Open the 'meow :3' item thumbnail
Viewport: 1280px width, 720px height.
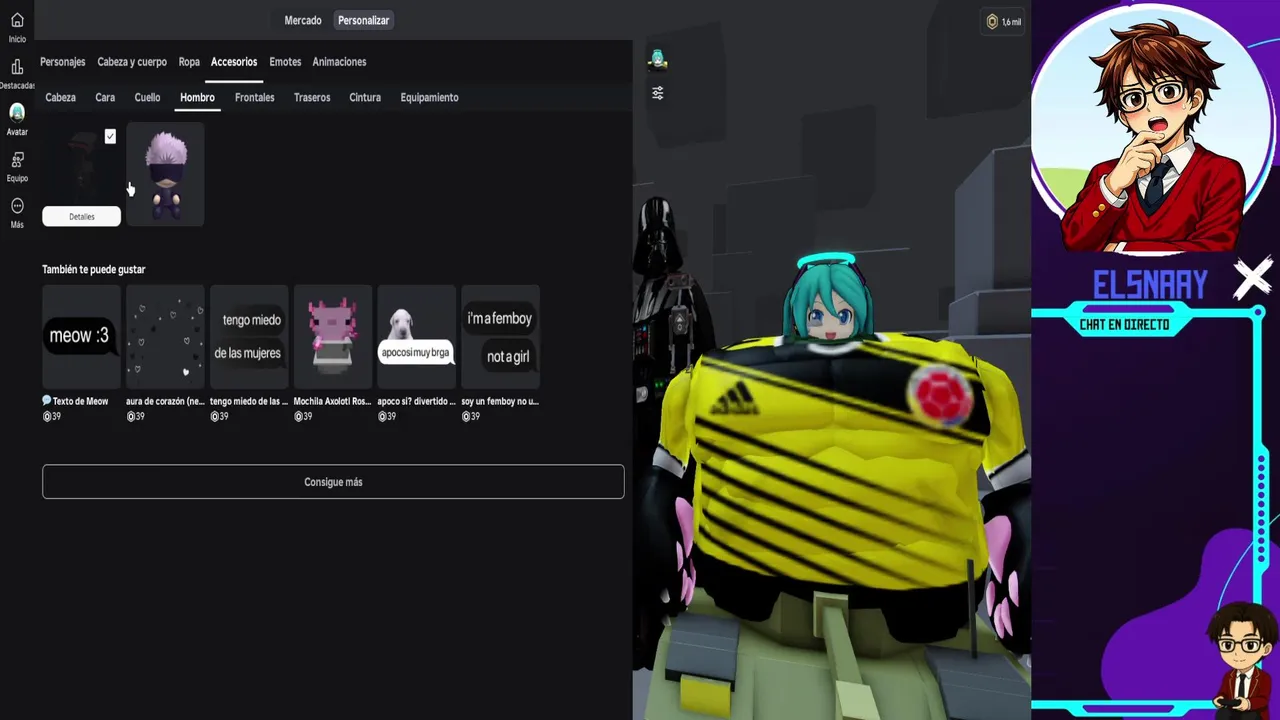81,337
